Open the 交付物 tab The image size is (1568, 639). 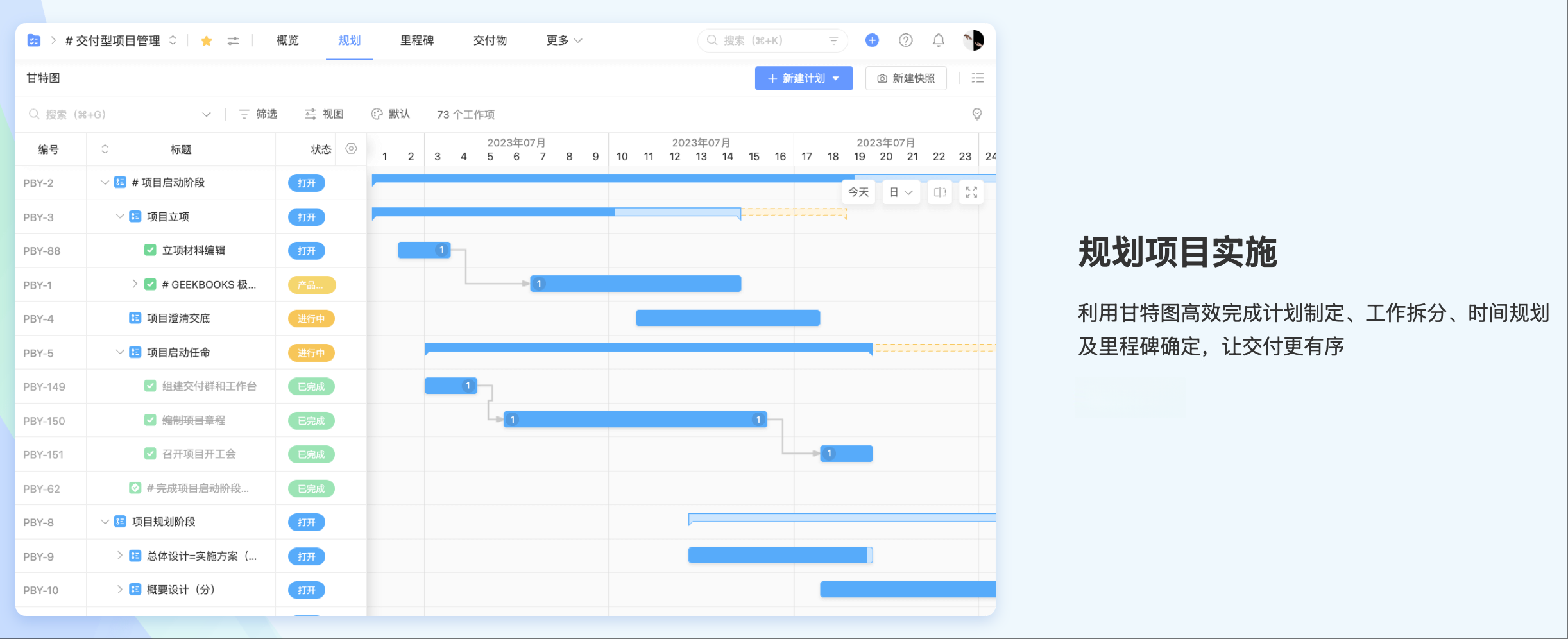pos(490,40)
